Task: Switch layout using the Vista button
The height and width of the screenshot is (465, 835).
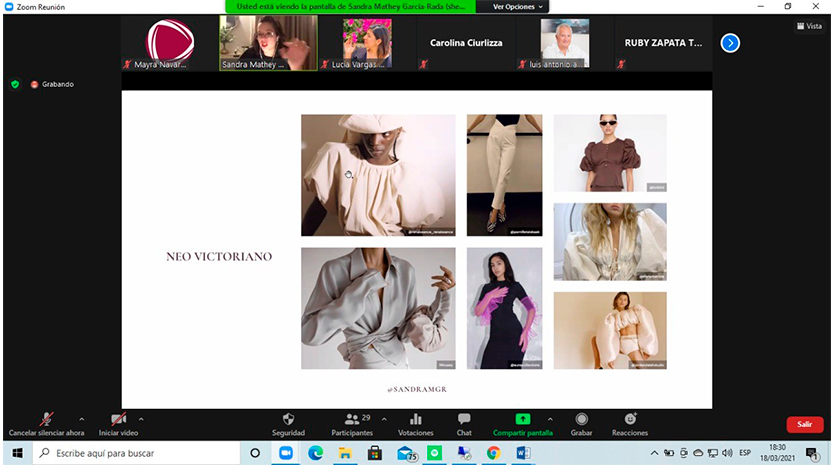Action: [807, 26]
